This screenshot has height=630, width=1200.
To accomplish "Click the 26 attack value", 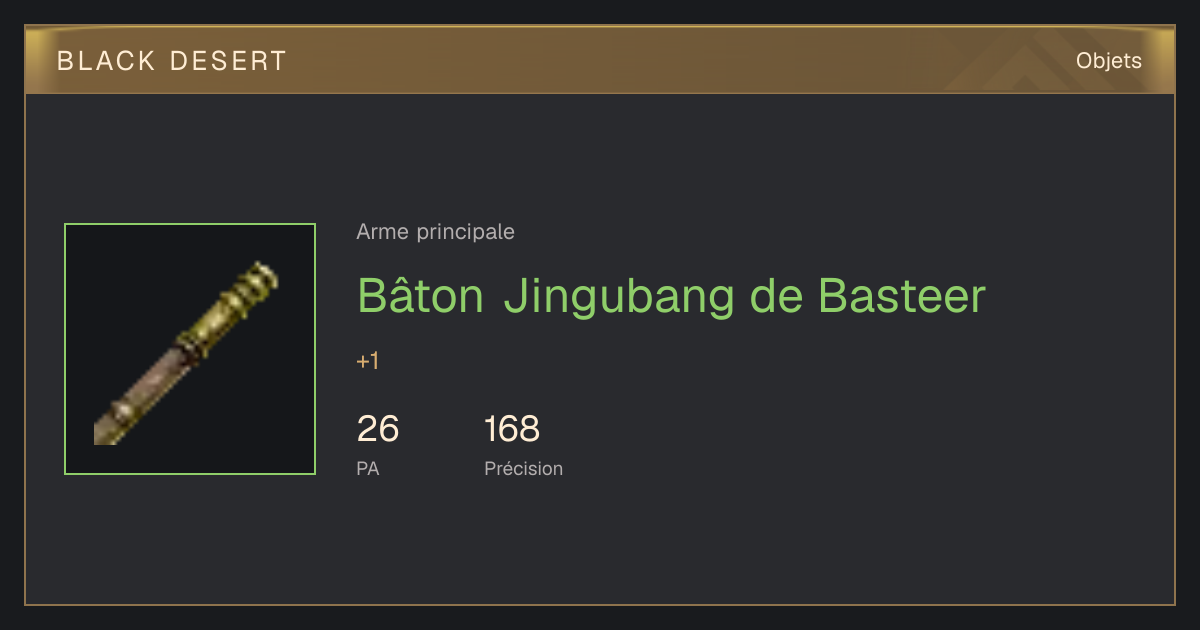I will pyautogui.click(x=378, y=429).
